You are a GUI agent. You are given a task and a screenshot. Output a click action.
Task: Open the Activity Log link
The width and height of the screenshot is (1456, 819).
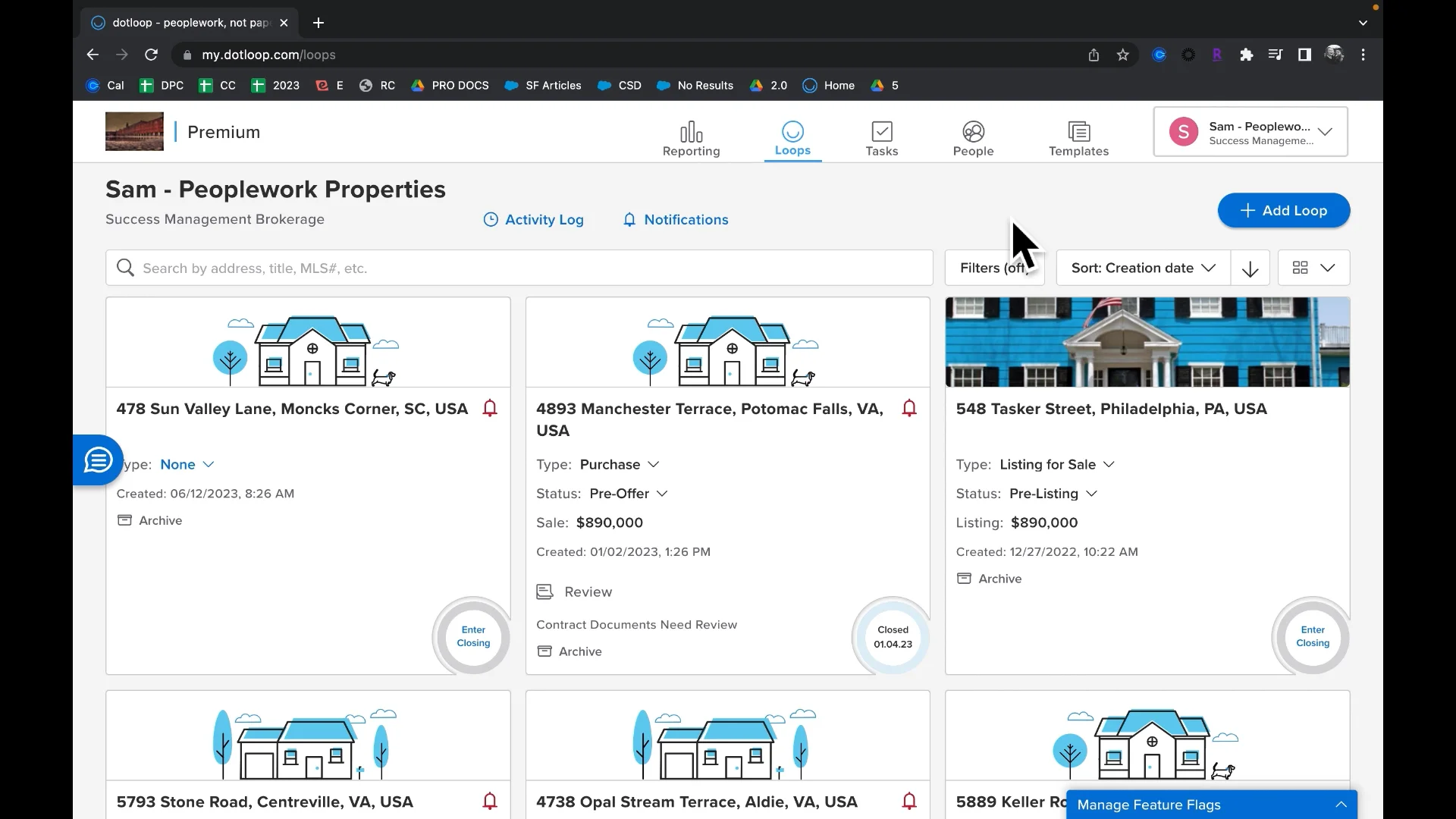(x=534, y=220)
